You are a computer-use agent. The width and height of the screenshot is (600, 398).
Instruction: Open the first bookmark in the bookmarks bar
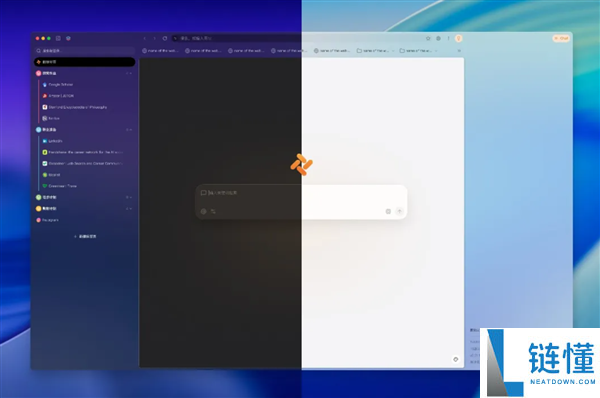coord(160,51)
